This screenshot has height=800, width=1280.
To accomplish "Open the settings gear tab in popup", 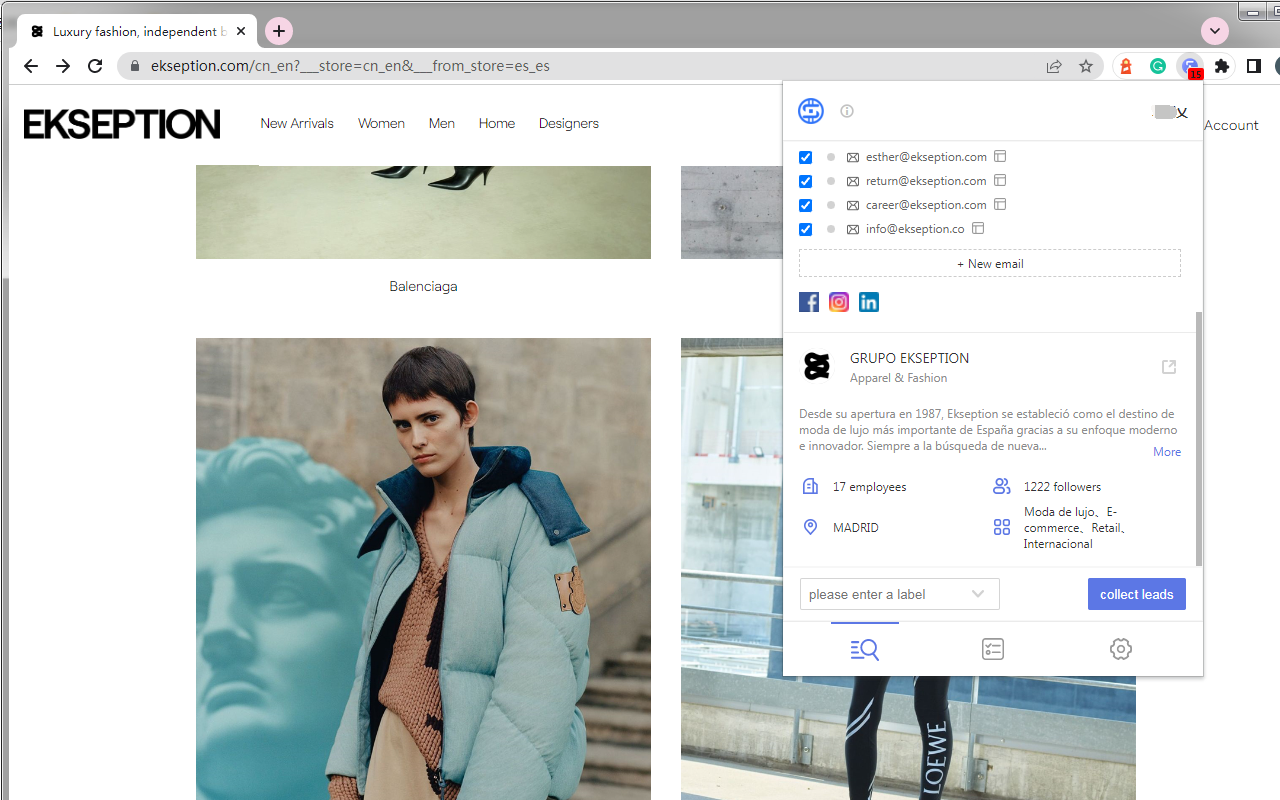I will [x=1121, y=649].
